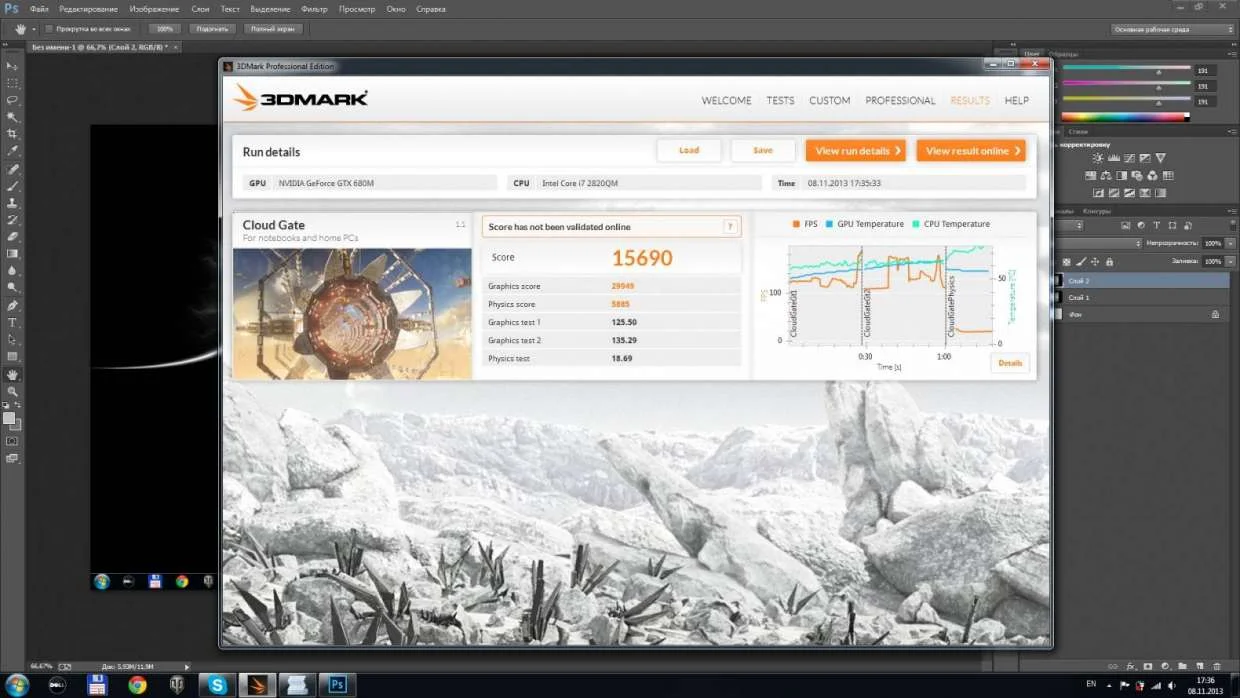This screenshot has height=698, width=1240.
Task: Open the Hand tool preset picker arrow
Action: tap(33, 29)
